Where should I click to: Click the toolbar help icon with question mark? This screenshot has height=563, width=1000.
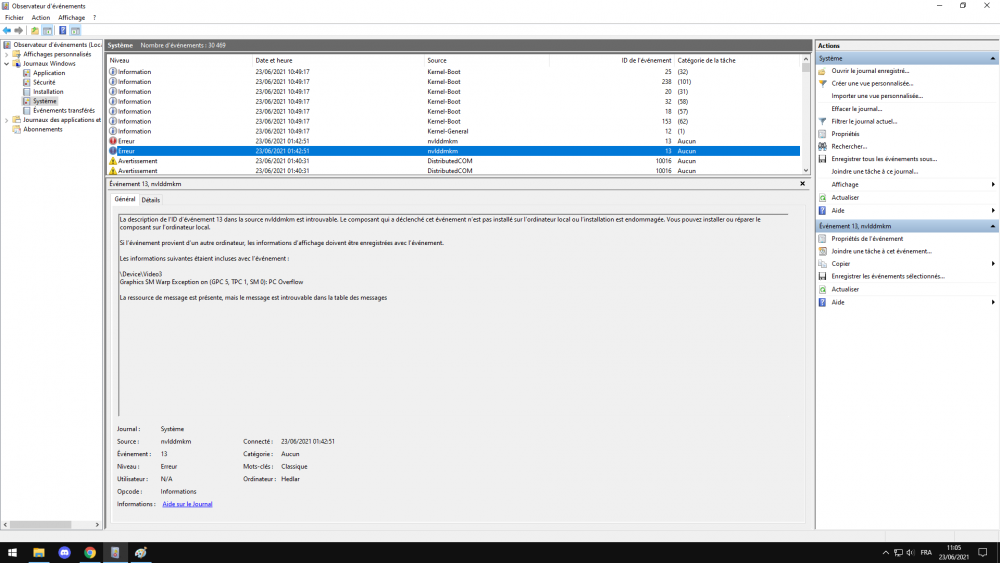62,31
